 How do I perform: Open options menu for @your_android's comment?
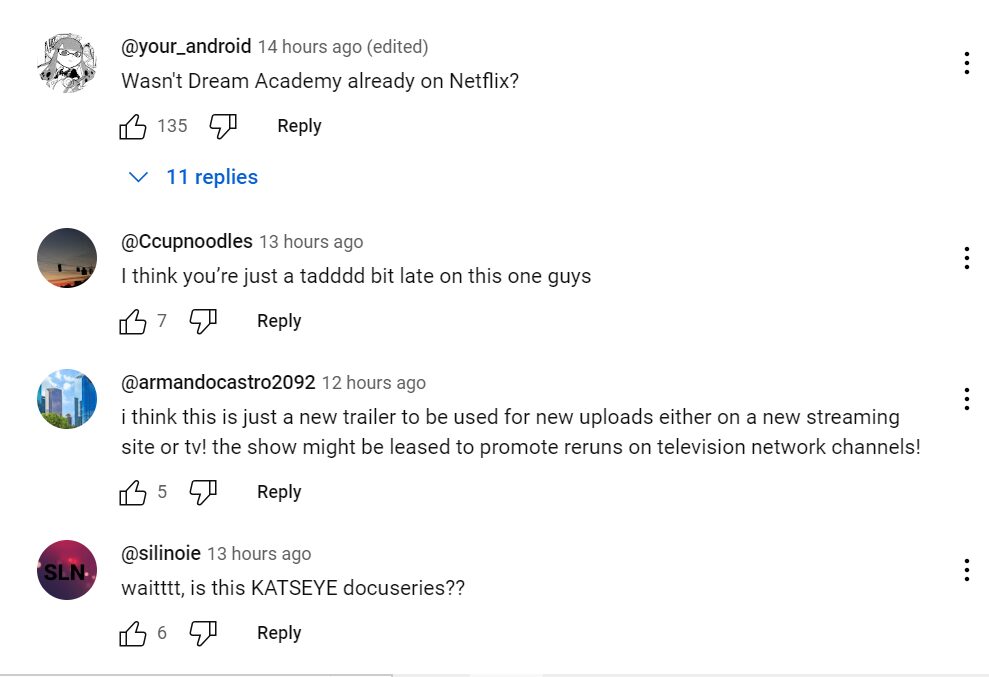tap(966, 63)
